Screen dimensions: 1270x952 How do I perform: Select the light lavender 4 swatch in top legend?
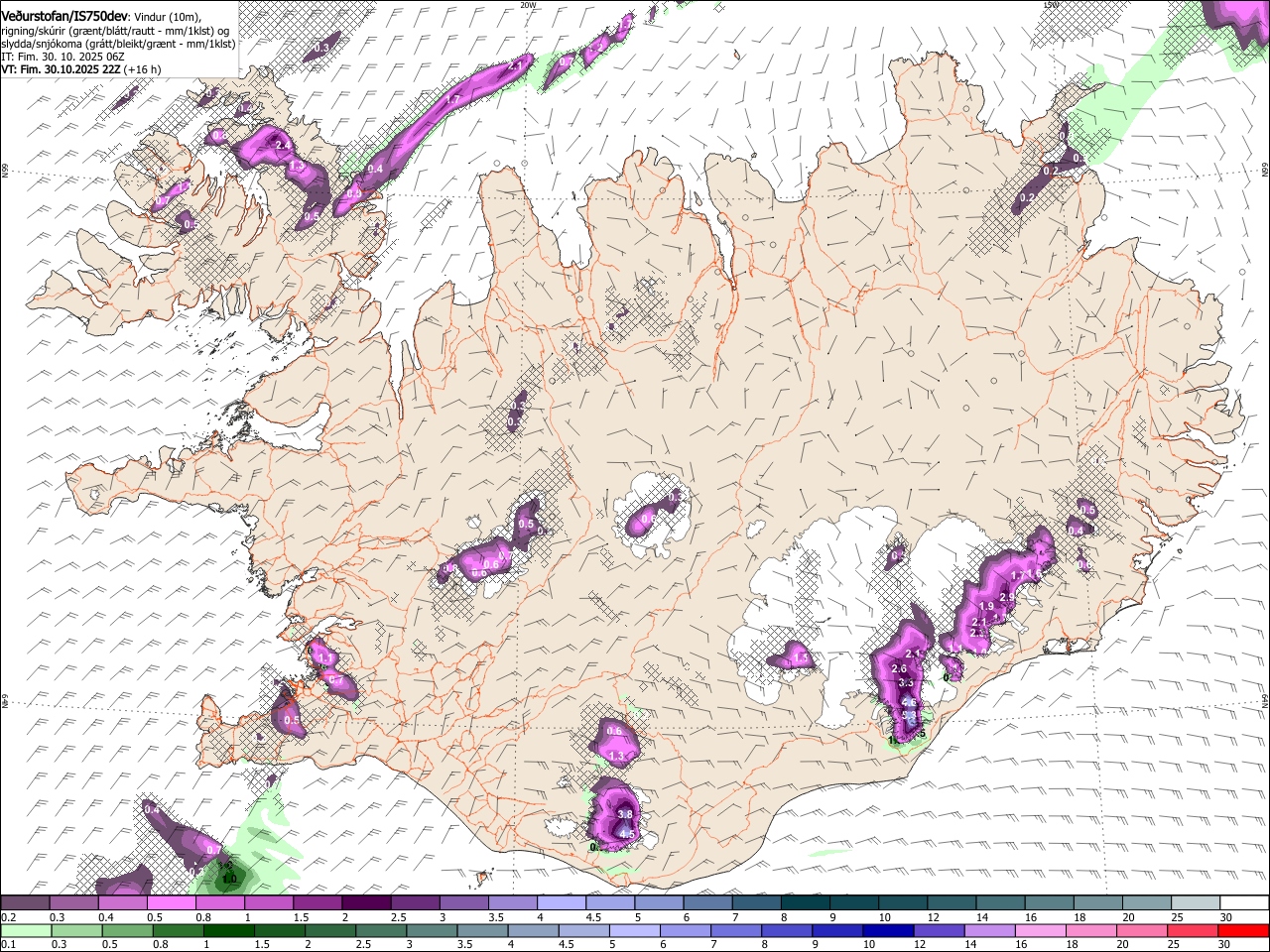point(560,903)
